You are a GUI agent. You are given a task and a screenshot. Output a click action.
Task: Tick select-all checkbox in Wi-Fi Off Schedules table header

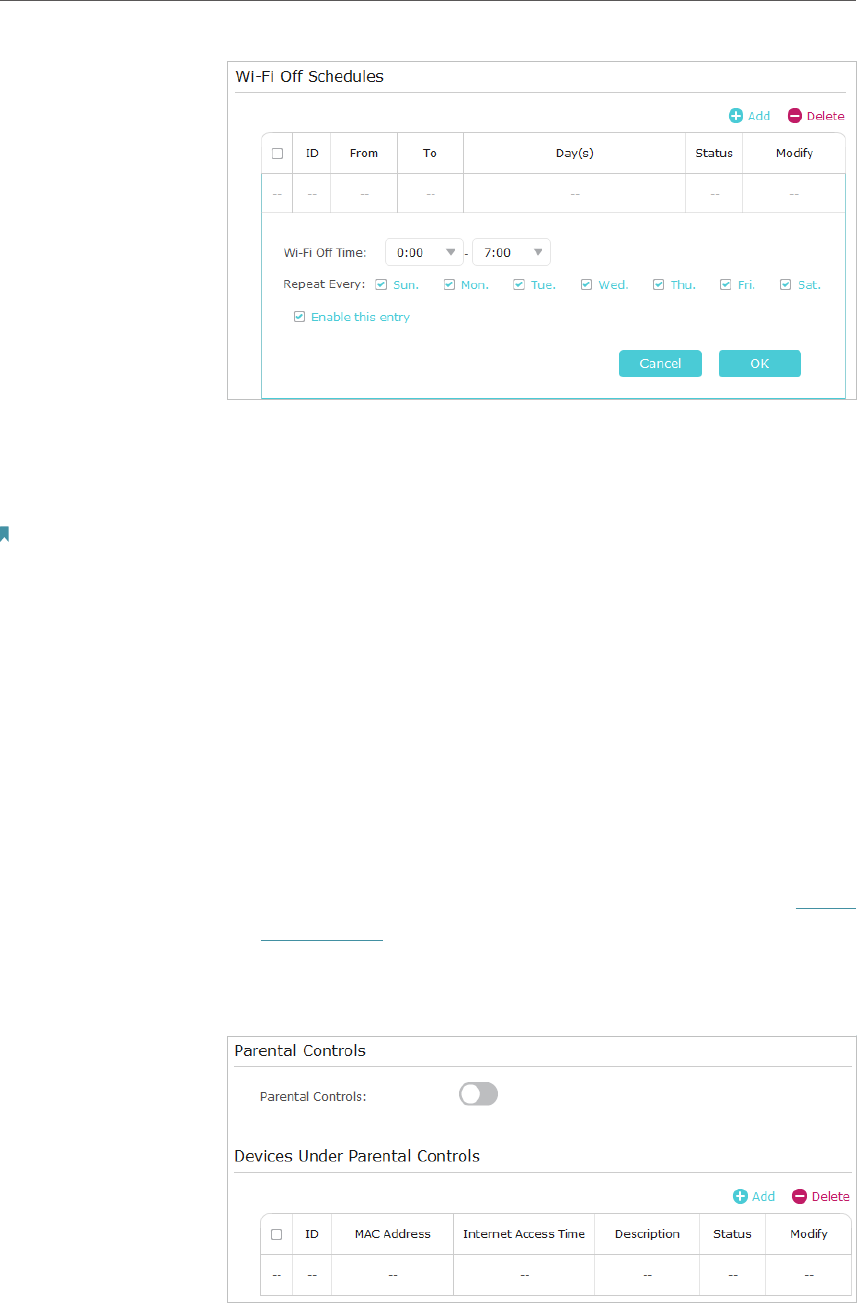[x=277, y=153]
